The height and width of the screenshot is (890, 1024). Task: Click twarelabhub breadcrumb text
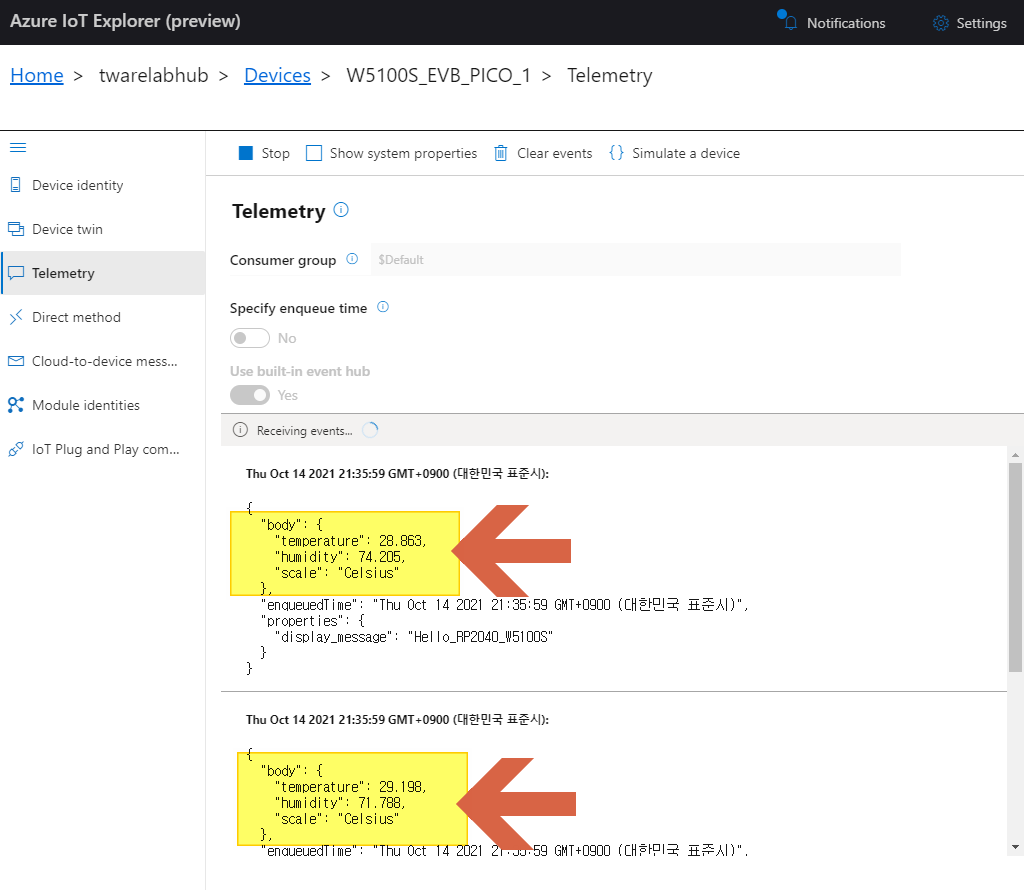tap(153, 76)
